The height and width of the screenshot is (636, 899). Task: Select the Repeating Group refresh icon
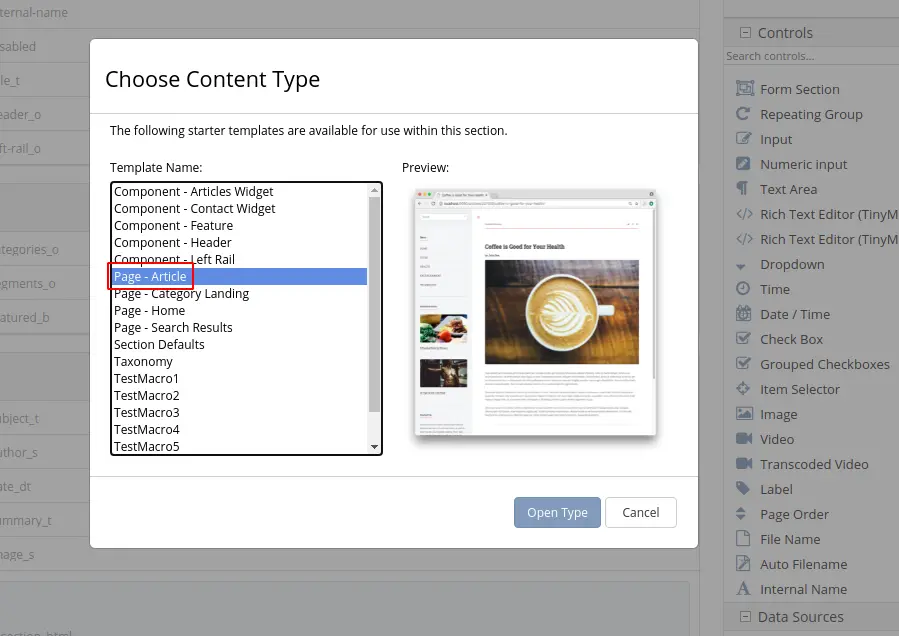point(743,114)
